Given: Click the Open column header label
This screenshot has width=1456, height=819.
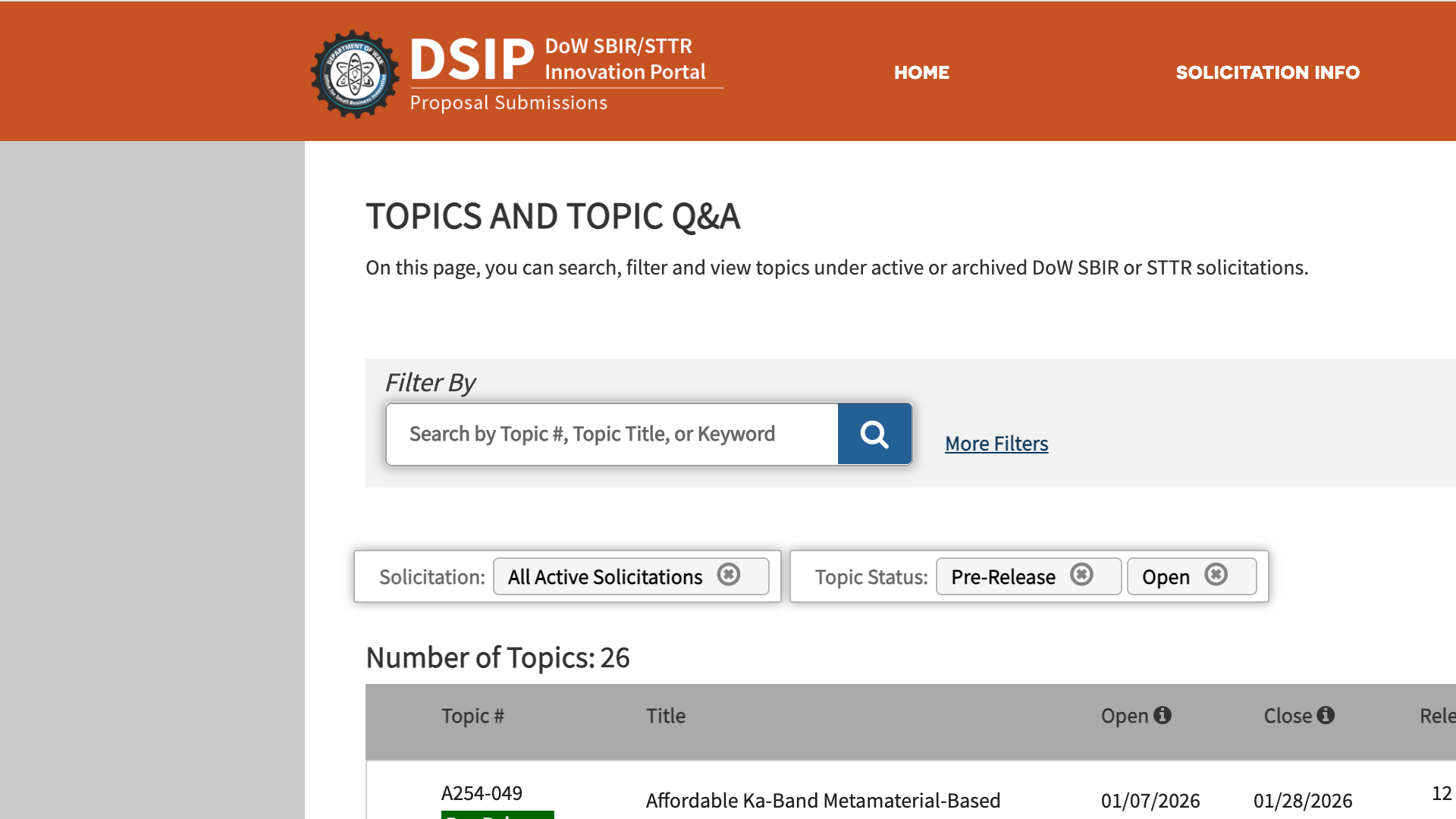Looking at the screenshot, I should click(x=1124, y=716).
